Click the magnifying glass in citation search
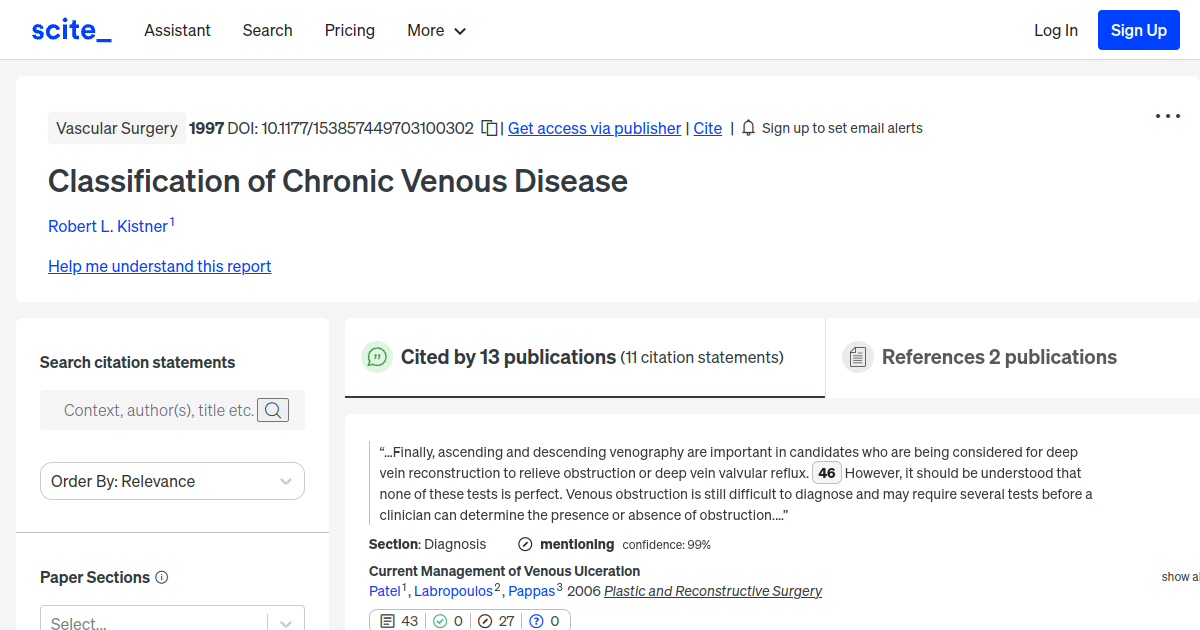This screenshot has height=630, width=1200. coord(272,410)
